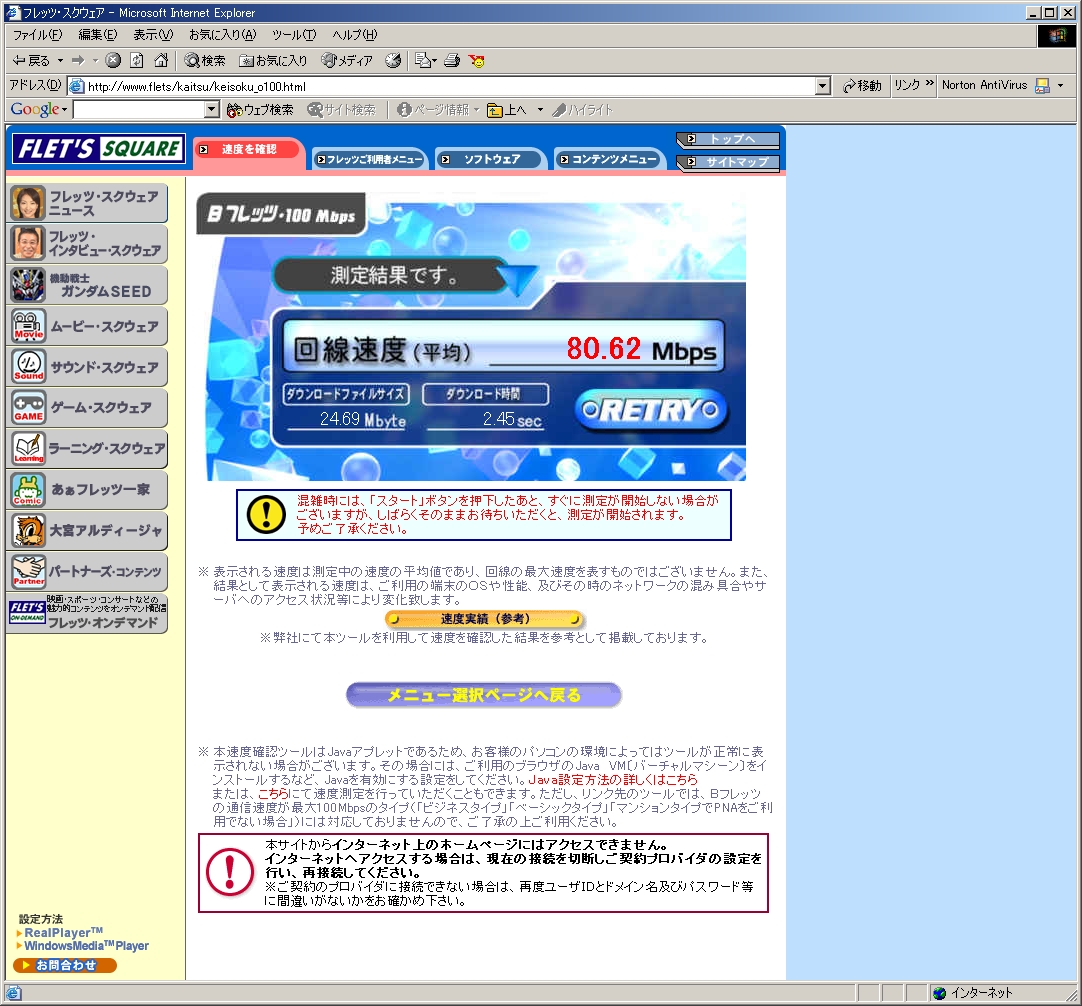Select the フレッツご利用者メニュー tab
This screenshot has height=1006, width=1082.
[370, 159]
